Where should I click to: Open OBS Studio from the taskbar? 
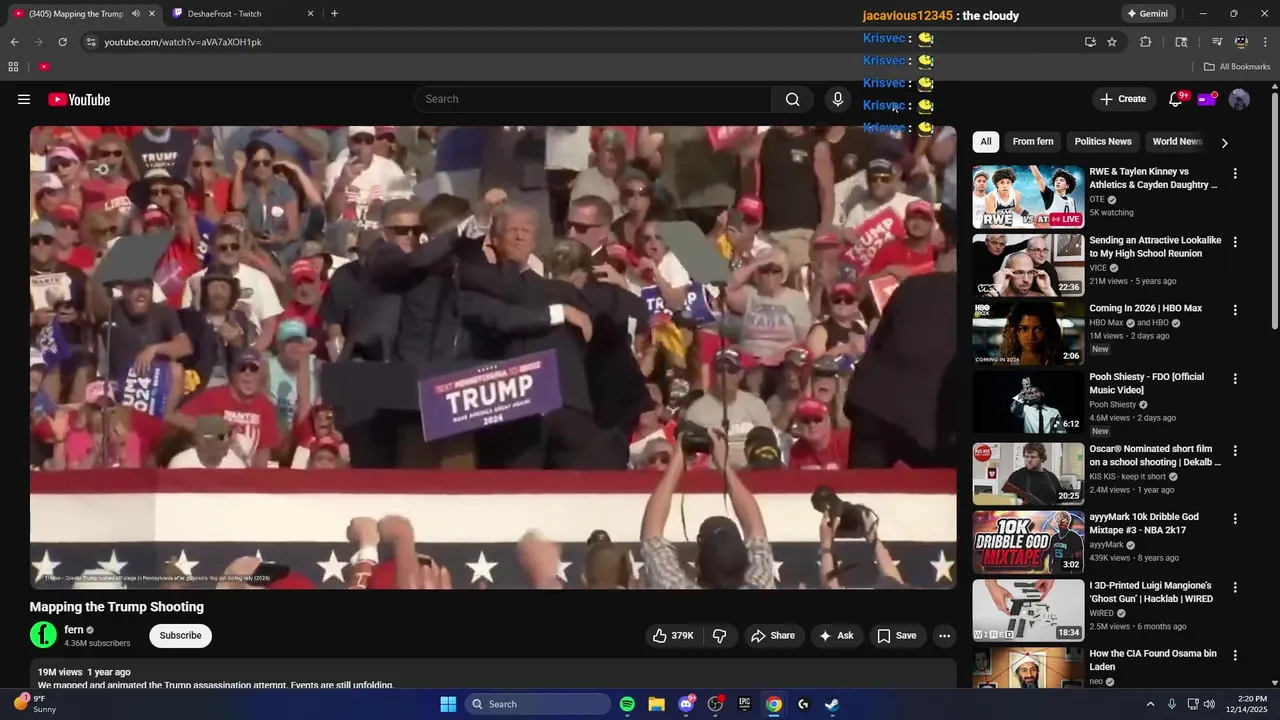click(x=715, y=704)
